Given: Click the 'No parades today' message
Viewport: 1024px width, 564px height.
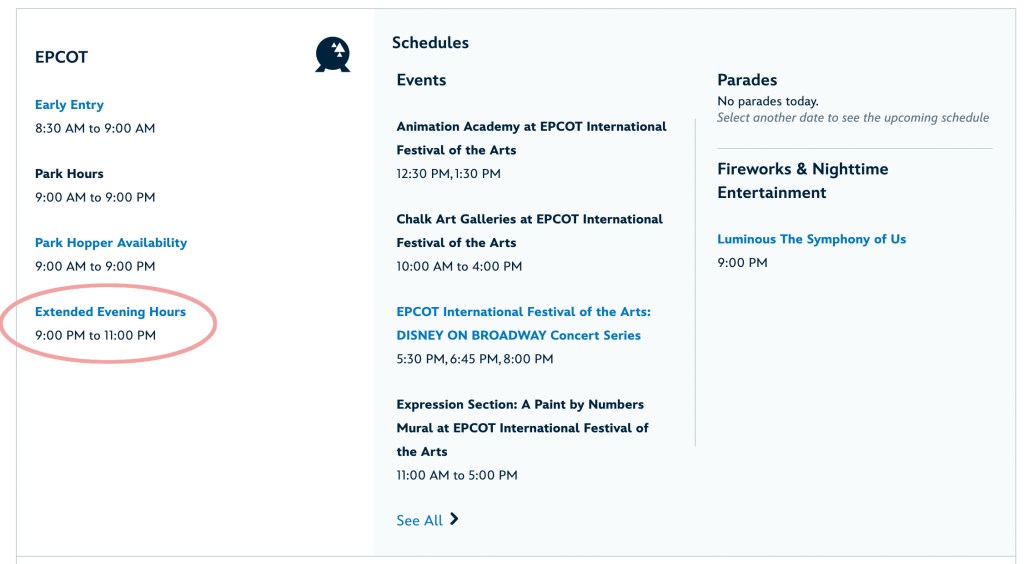Looking at the screenshot, I should [x=767, y=101].
